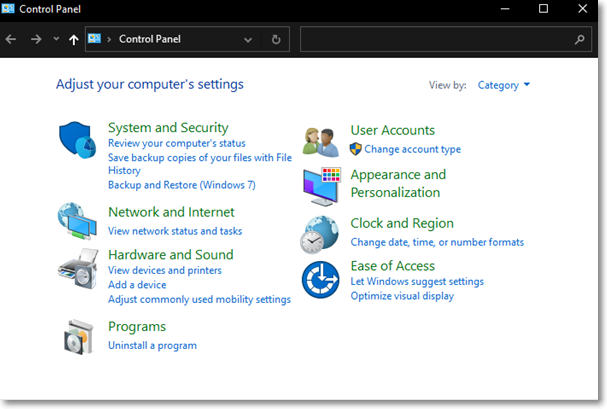Go up one level with the up arrow
The width and height of the screenshot is (607, 409).
point(74,40)
